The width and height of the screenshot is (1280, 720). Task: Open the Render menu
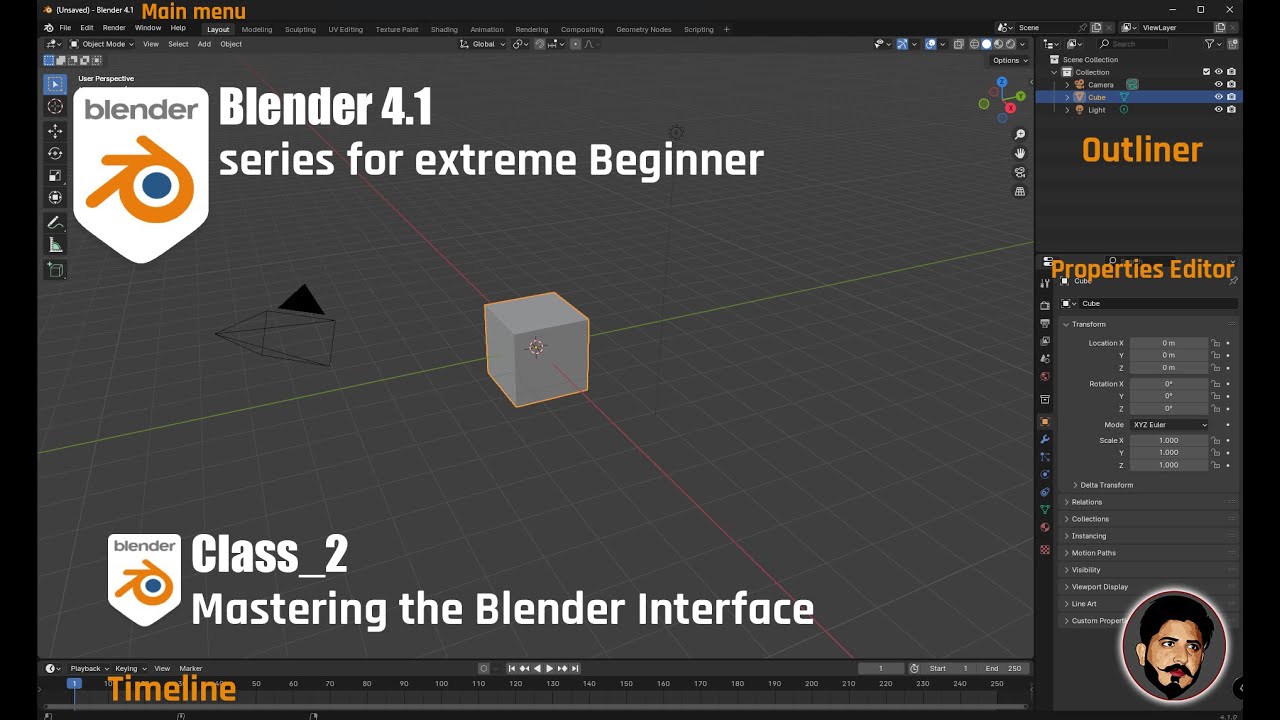pos(114,28)
